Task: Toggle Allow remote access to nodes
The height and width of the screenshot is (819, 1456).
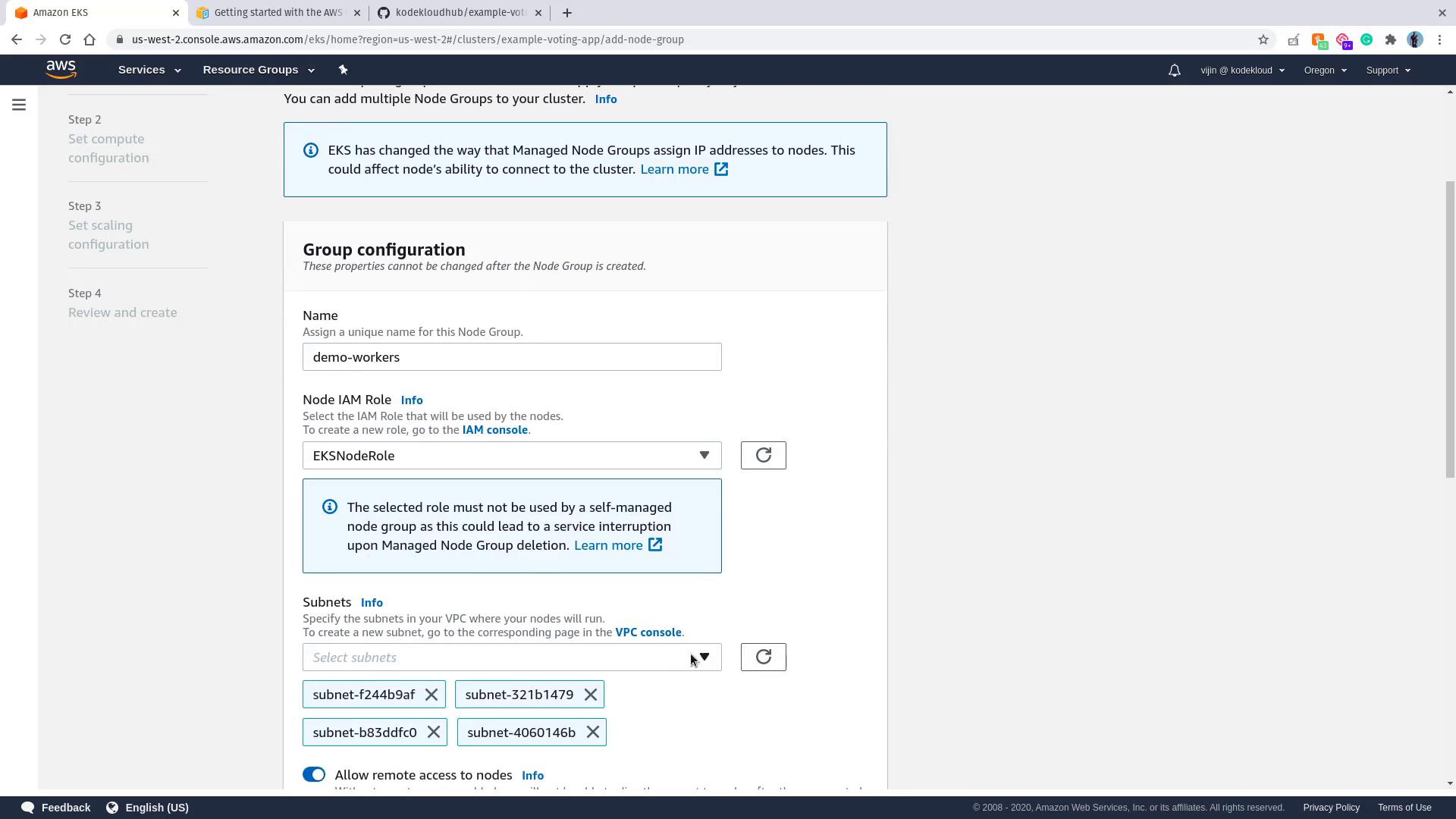Action: [x=314, y=774]
